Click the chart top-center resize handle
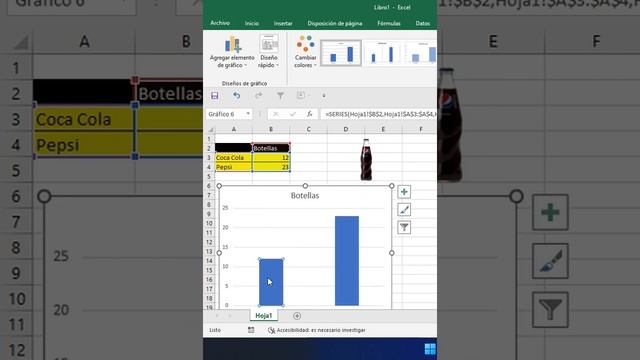The height and width of the screenshot is (360, 640). tap(305, 186)
